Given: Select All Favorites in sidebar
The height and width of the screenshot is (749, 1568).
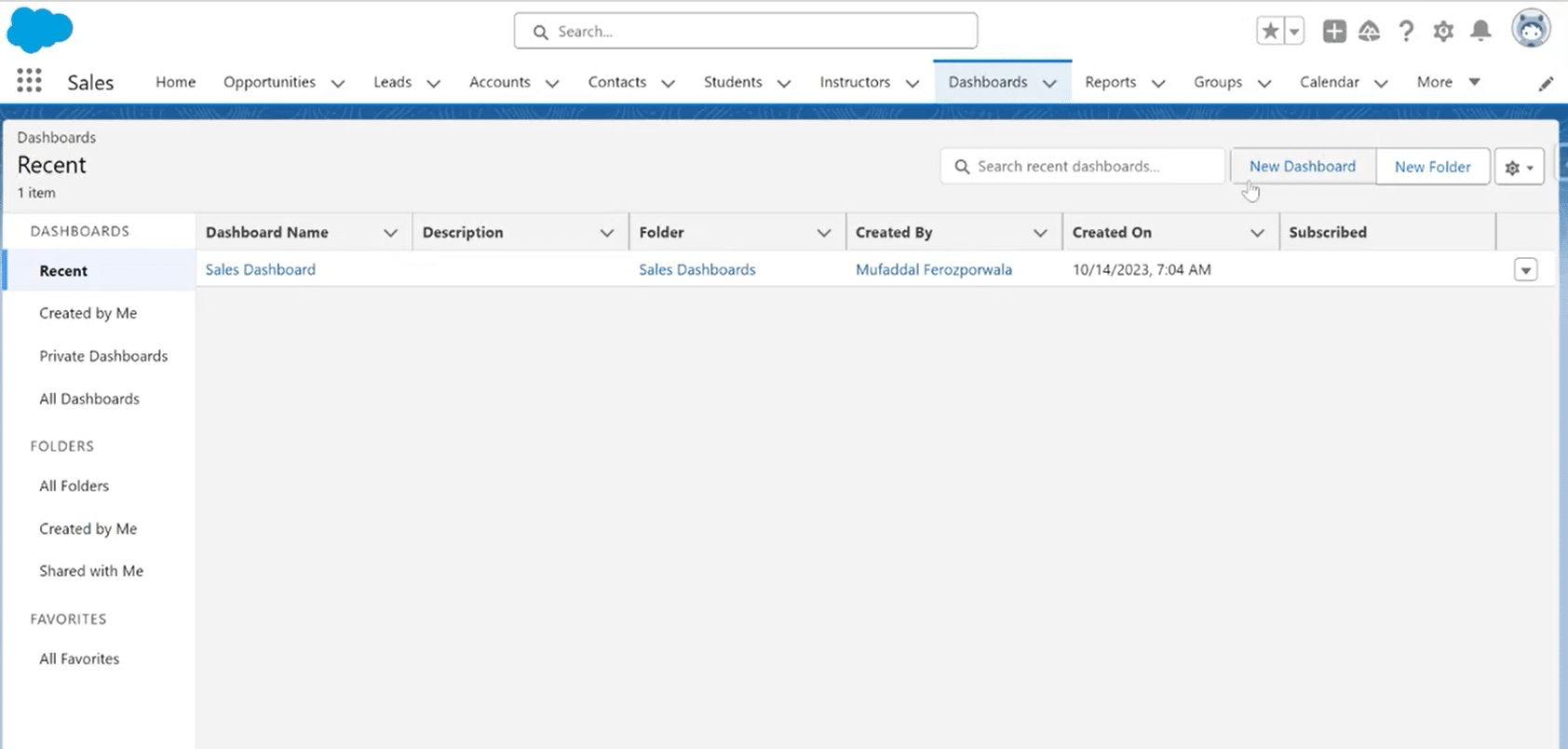Looking at the screenshot, I should click(79, 659).
